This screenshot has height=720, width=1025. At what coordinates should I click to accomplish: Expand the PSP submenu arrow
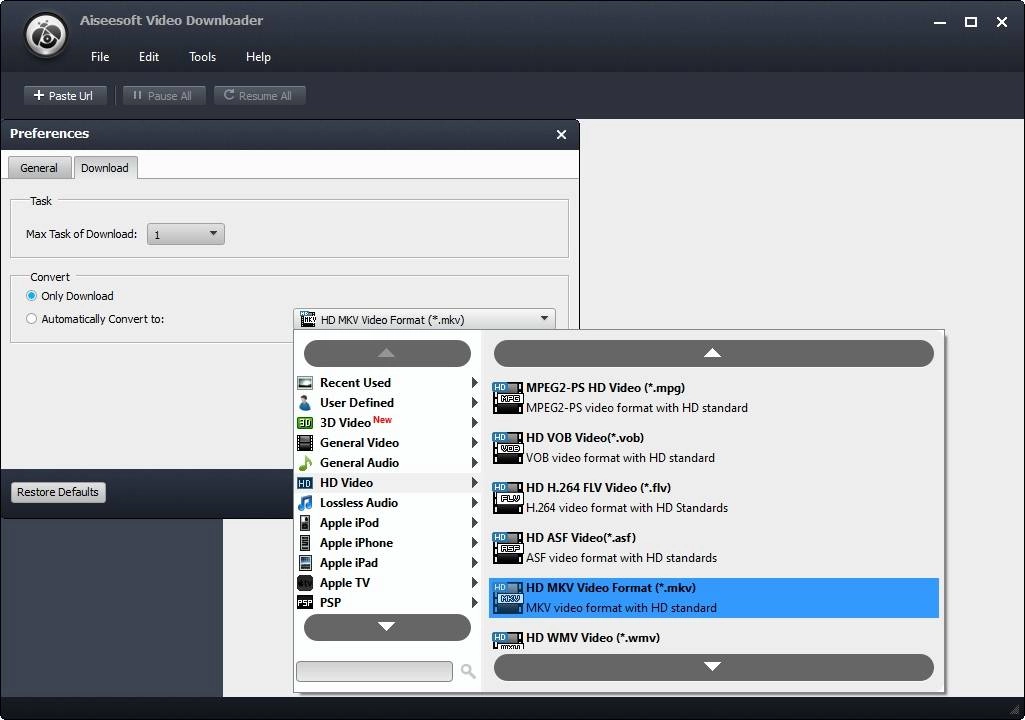click(475, 603)
